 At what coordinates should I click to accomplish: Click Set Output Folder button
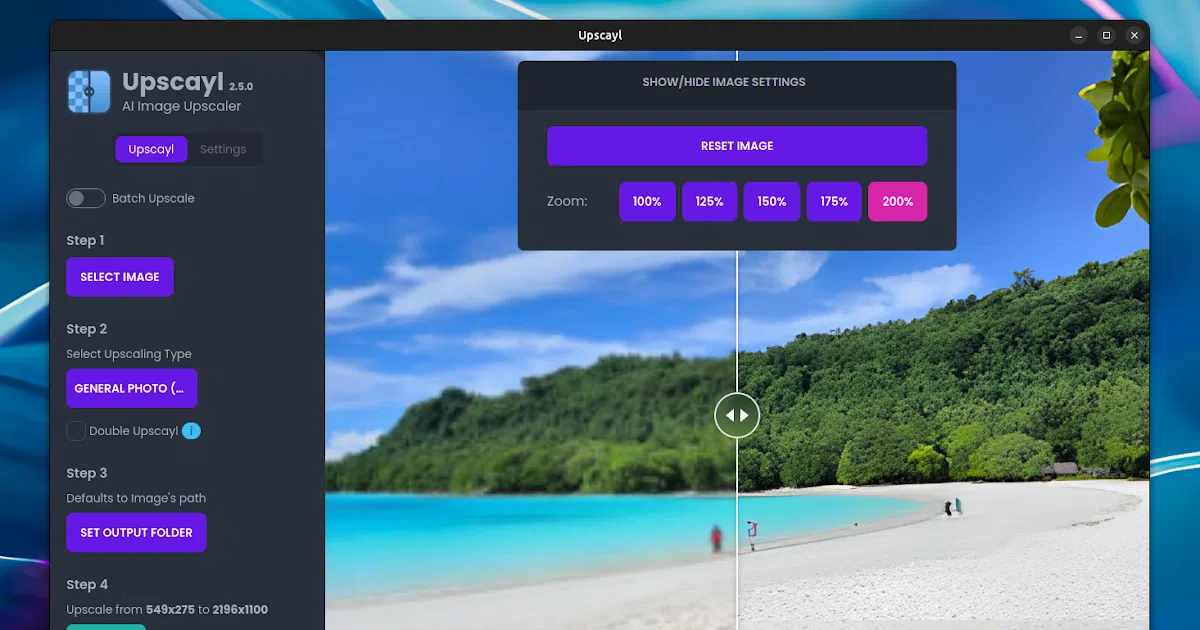coord(136,533)
